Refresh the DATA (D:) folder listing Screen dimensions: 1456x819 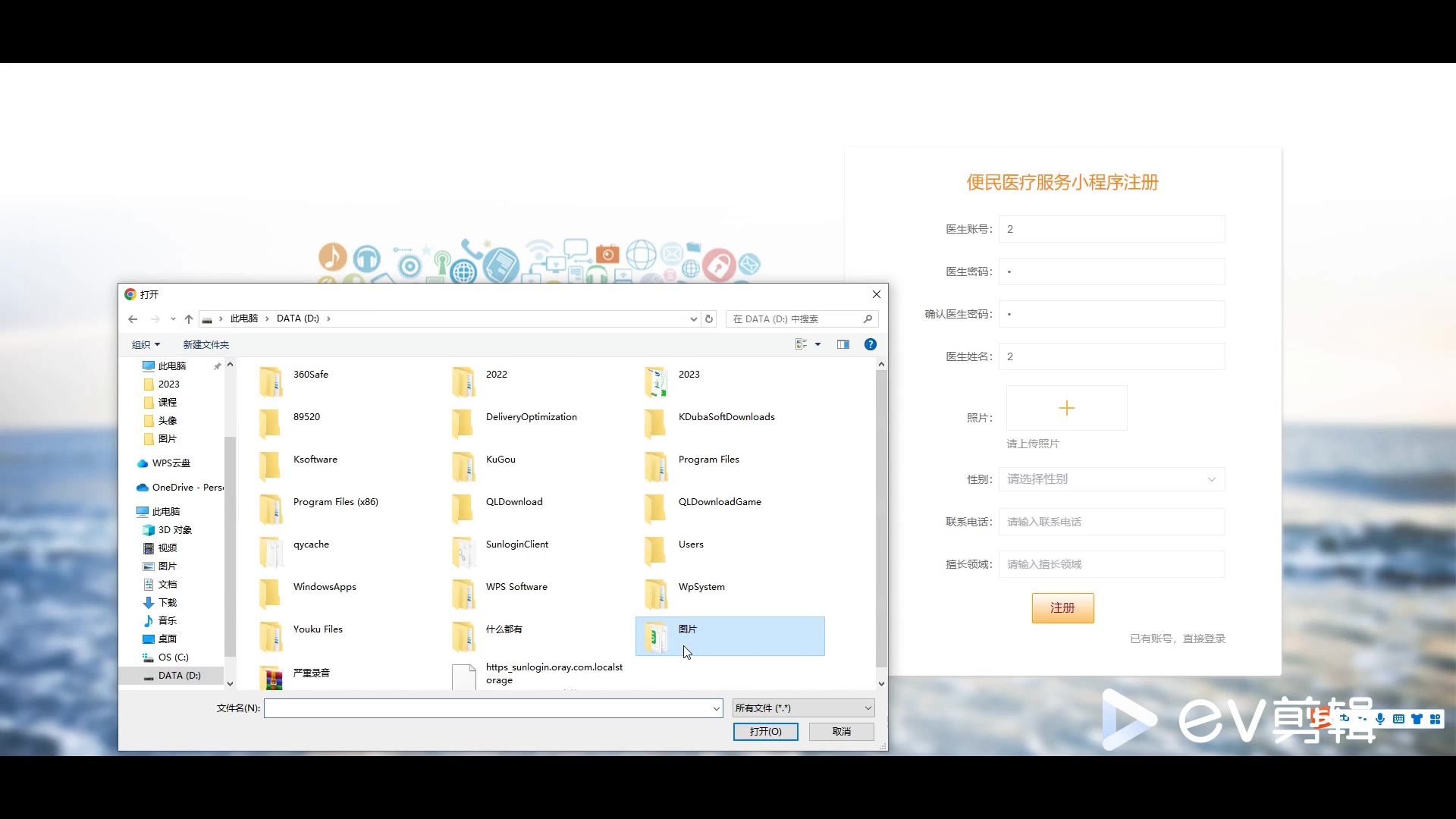click(709, 319)
